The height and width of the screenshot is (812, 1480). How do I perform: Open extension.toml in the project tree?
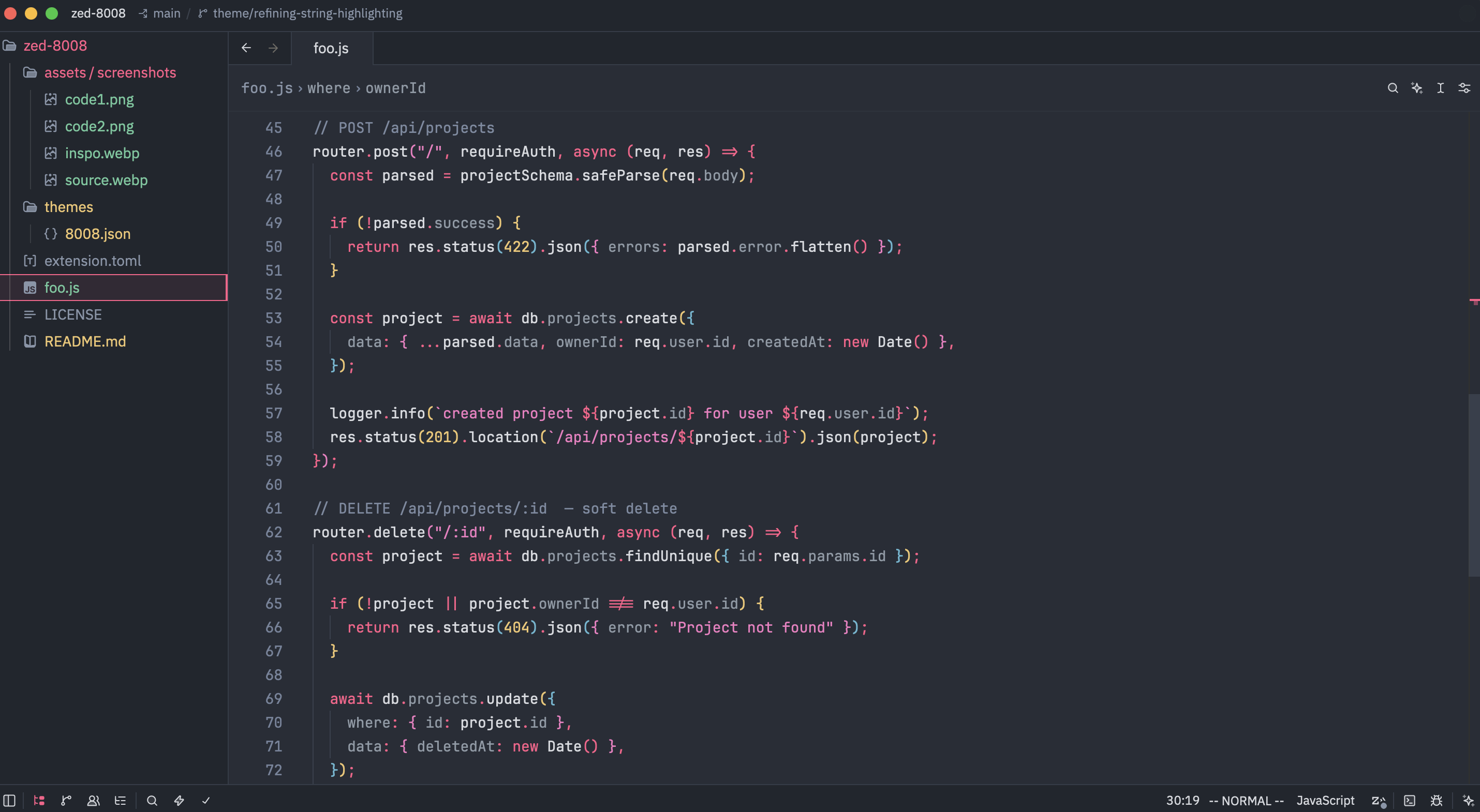[93, 261]
